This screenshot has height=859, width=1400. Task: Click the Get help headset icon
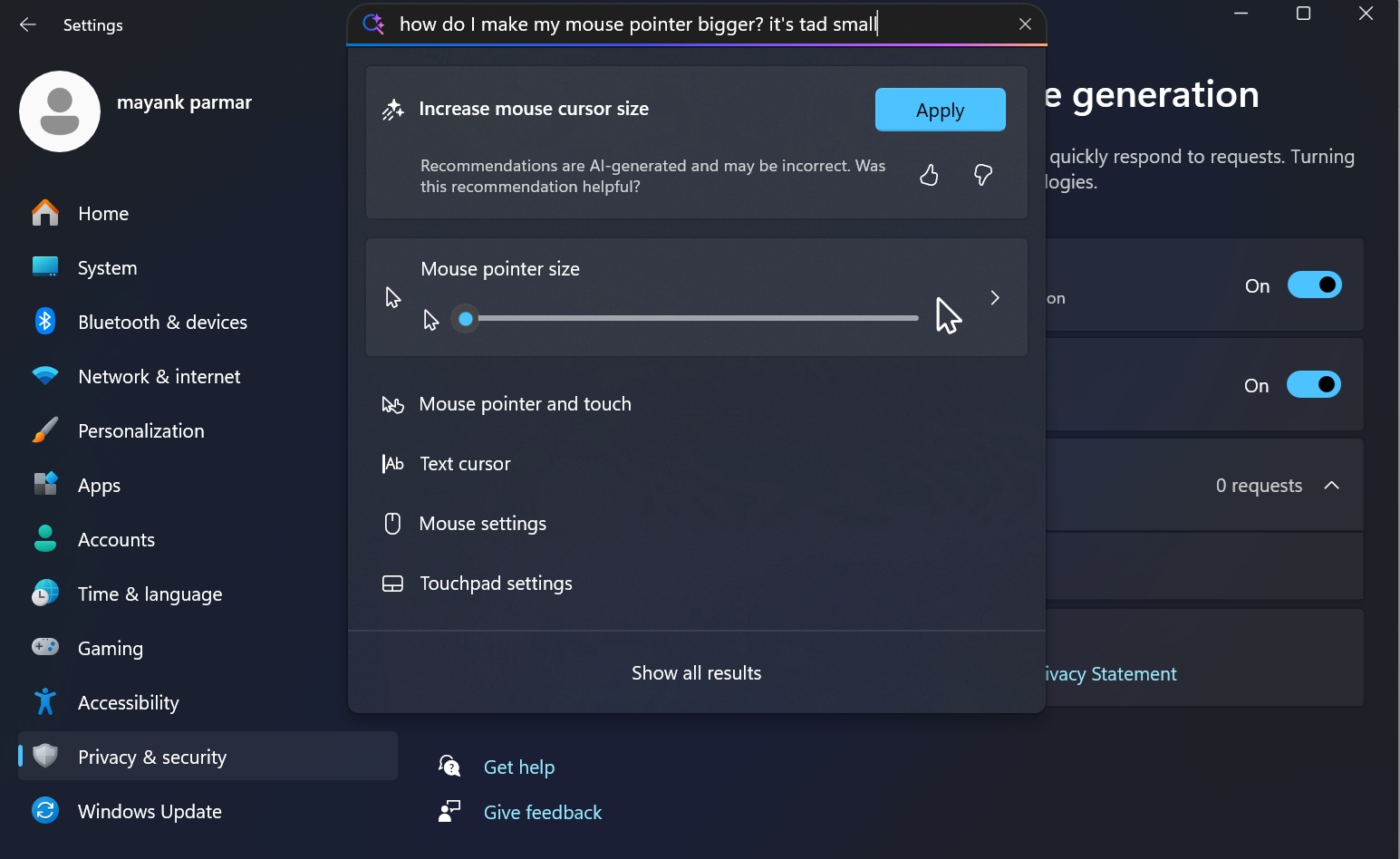point(449,767)
